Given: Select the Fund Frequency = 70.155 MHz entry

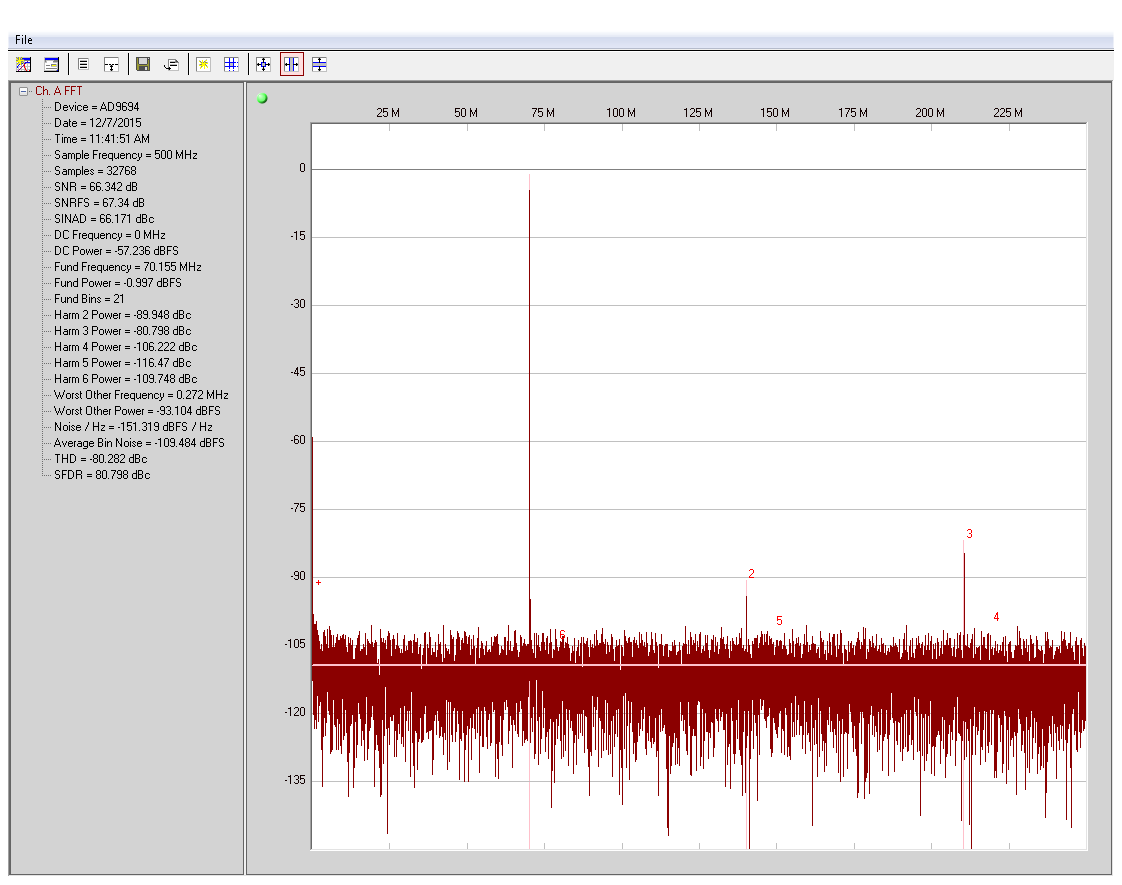Looking at the screenshot, I should tap(127, 267).
